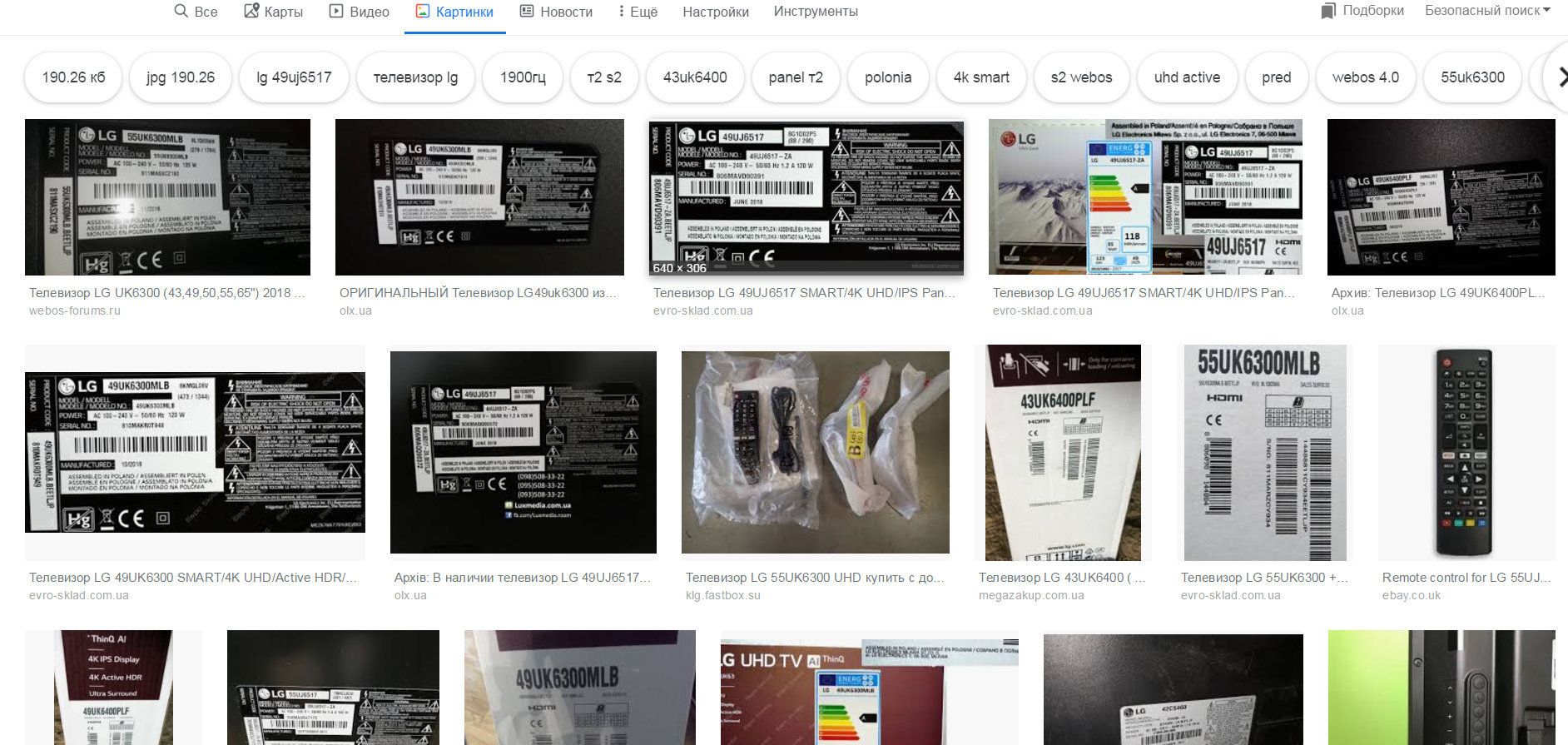Viewport: 1568px width, 745px height.
Task: Expand Безопасный поиск dropdown
Action: tap(1487, 11)
